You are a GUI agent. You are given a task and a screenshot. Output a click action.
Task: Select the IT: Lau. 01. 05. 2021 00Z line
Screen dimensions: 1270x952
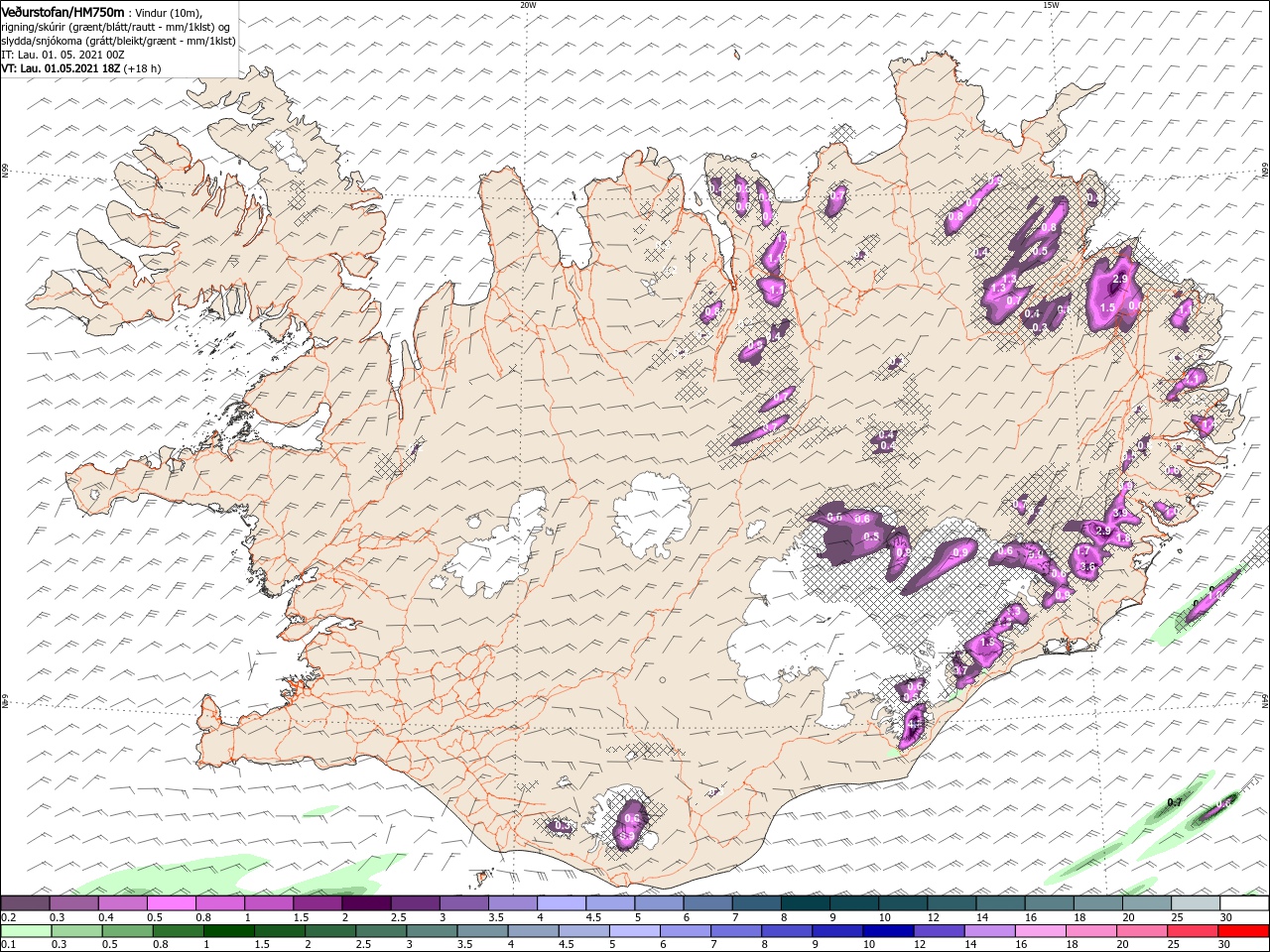pyautogui.click(x=62, y=55)
